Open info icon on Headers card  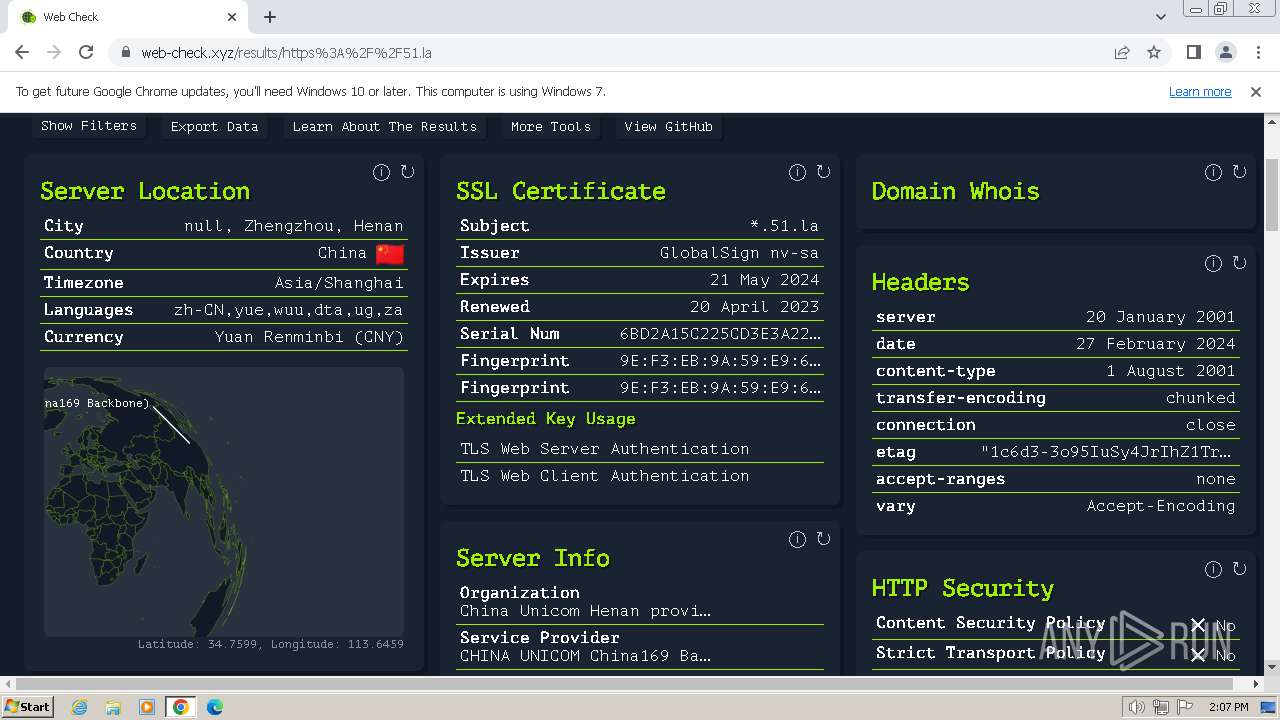(x=1213, y=263)
